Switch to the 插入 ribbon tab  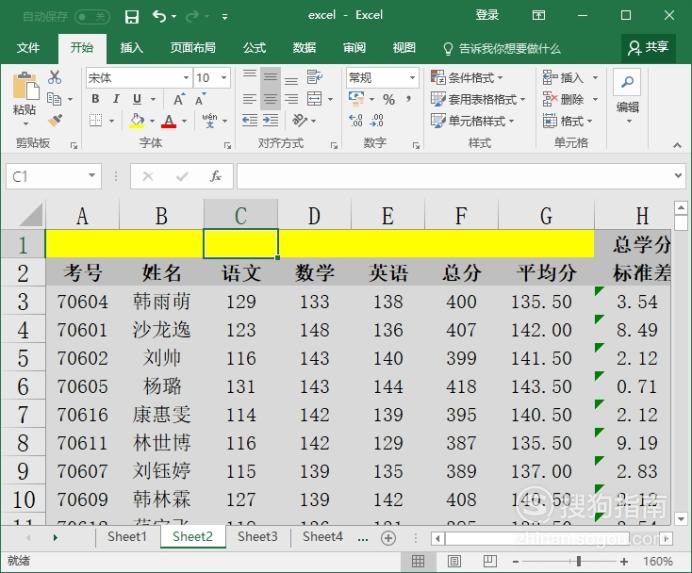point(131,48)
